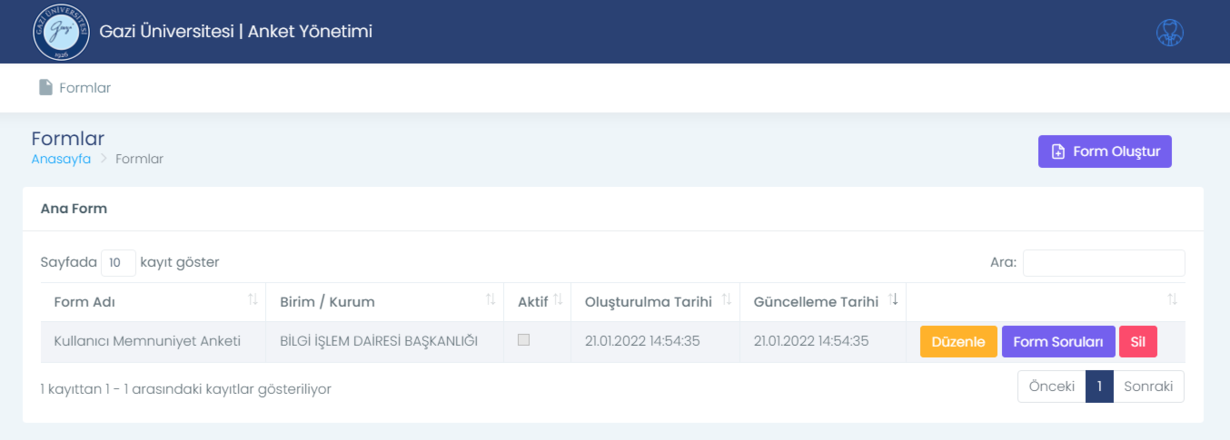Image resolution: width=1230 pixels, height=440 pixels.
Task: Sort by Güncelleme Tarihi column
Action: tap(823, 301)
